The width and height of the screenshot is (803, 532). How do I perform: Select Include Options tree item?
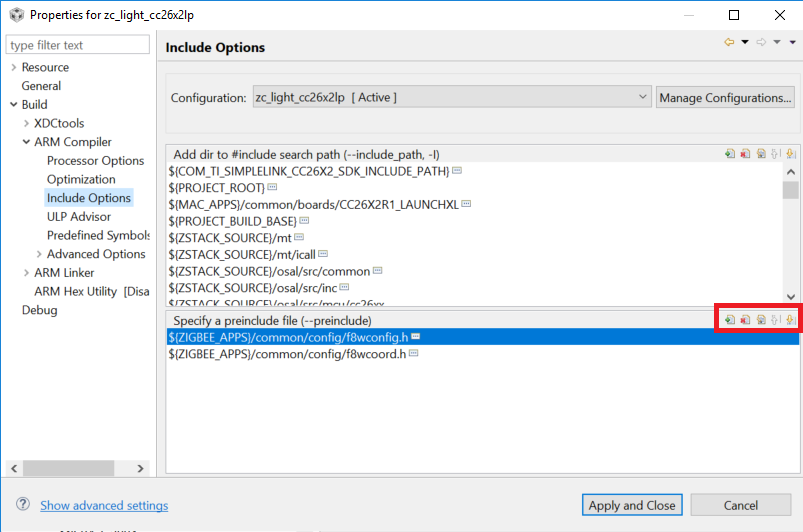[x=89, y=198]
